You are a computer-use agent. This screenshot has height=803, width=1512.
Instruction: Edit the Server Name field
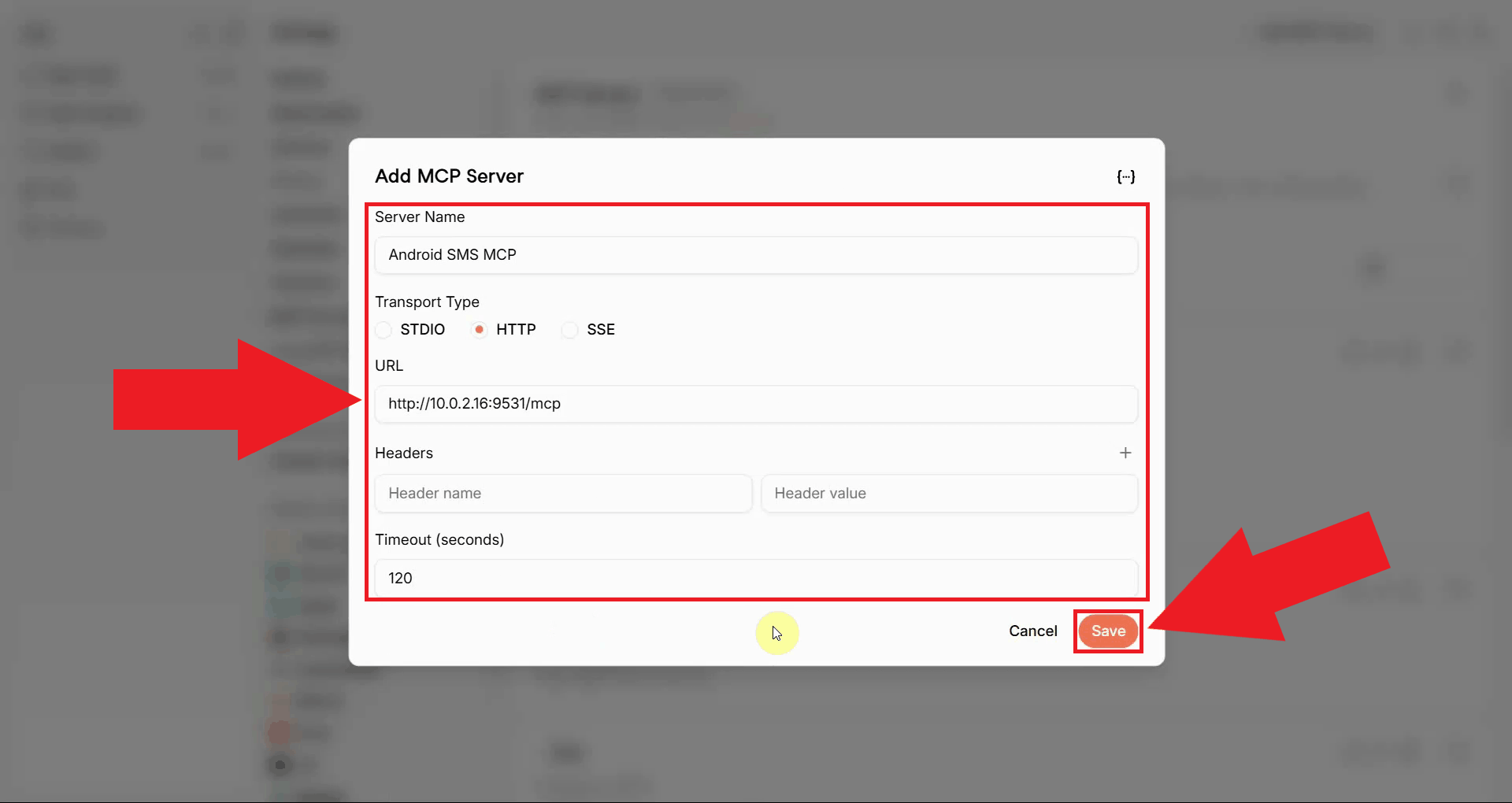pos(756,255)
